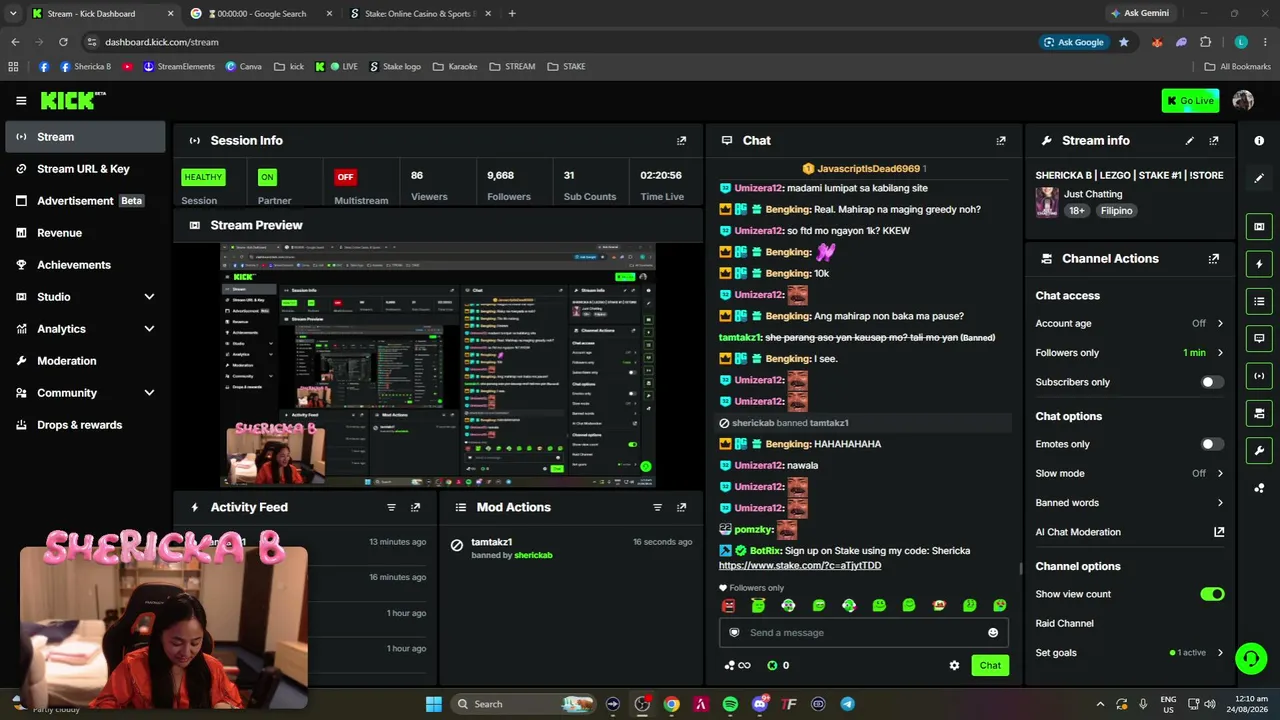Send the message with the Chat button
Viewport: 1280px width, 720px height.
tap(990, 665)
